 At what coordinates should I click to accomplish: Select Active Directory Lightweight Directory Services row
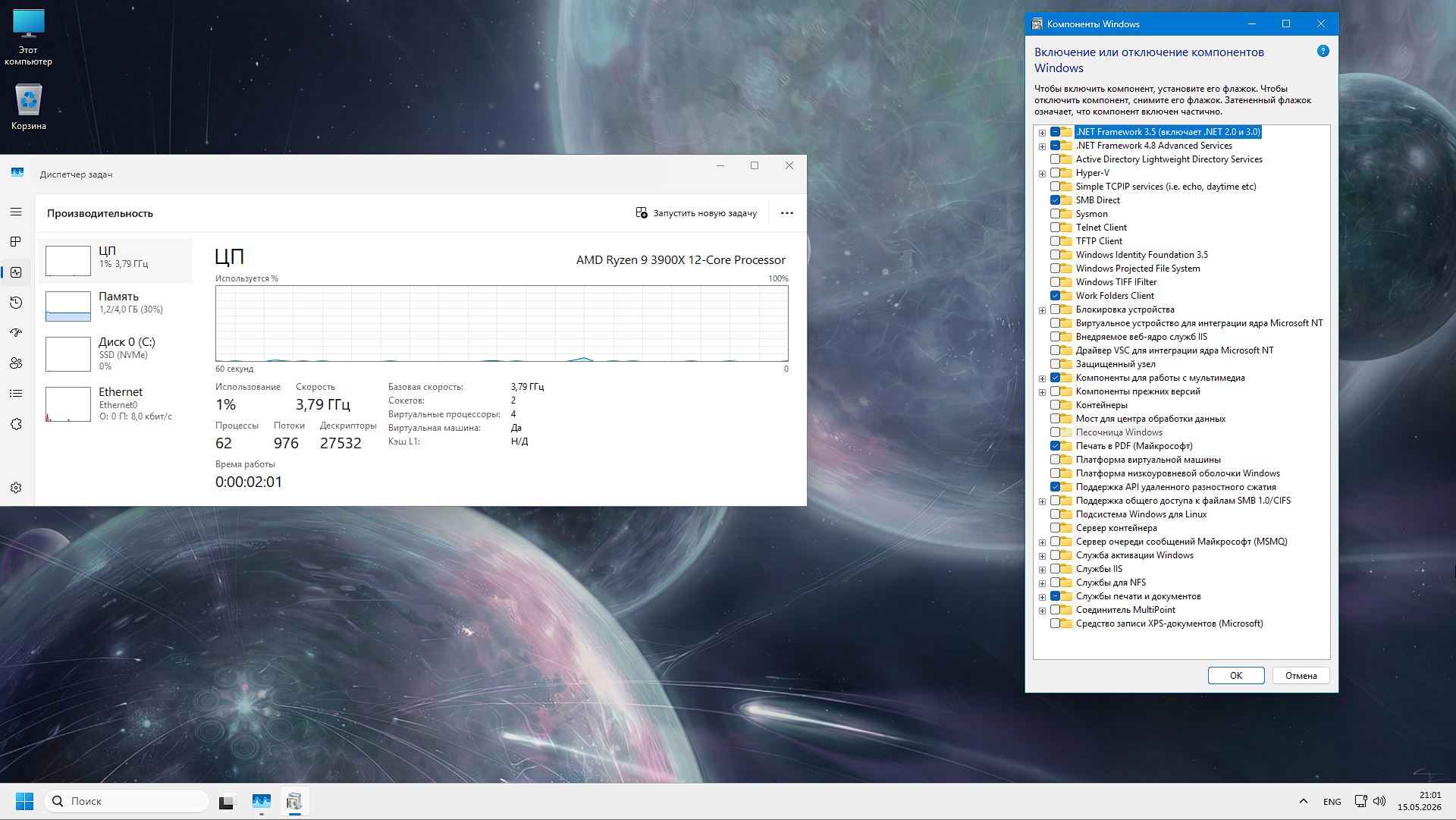click(x=1169, y=159)
